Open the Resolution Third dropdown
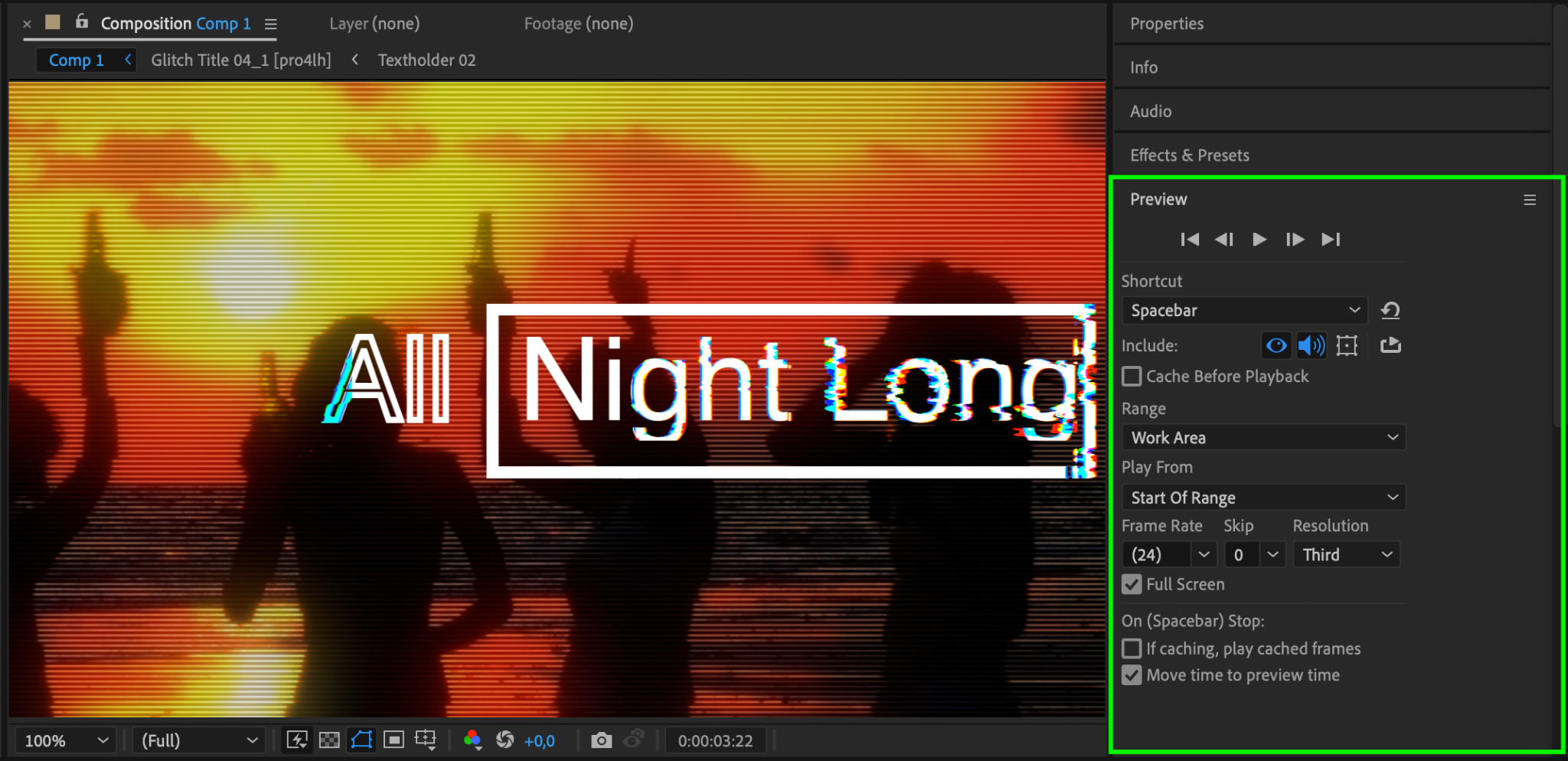 (1347, 554)
